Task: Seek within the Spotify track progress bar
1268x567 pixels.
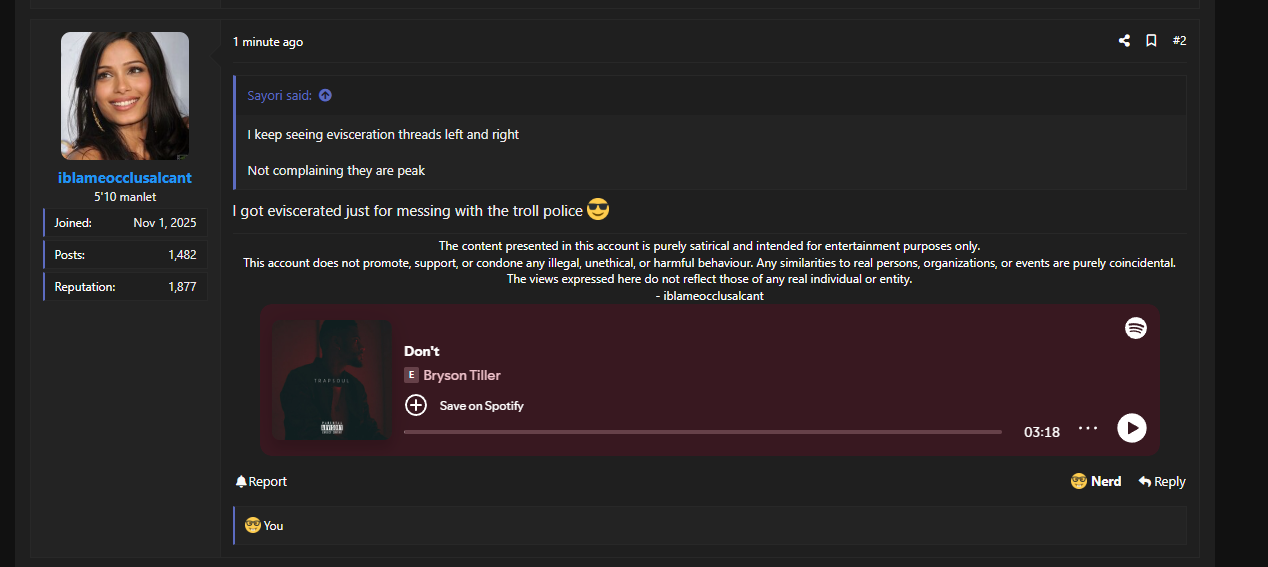Action: [x=702, y=432]
